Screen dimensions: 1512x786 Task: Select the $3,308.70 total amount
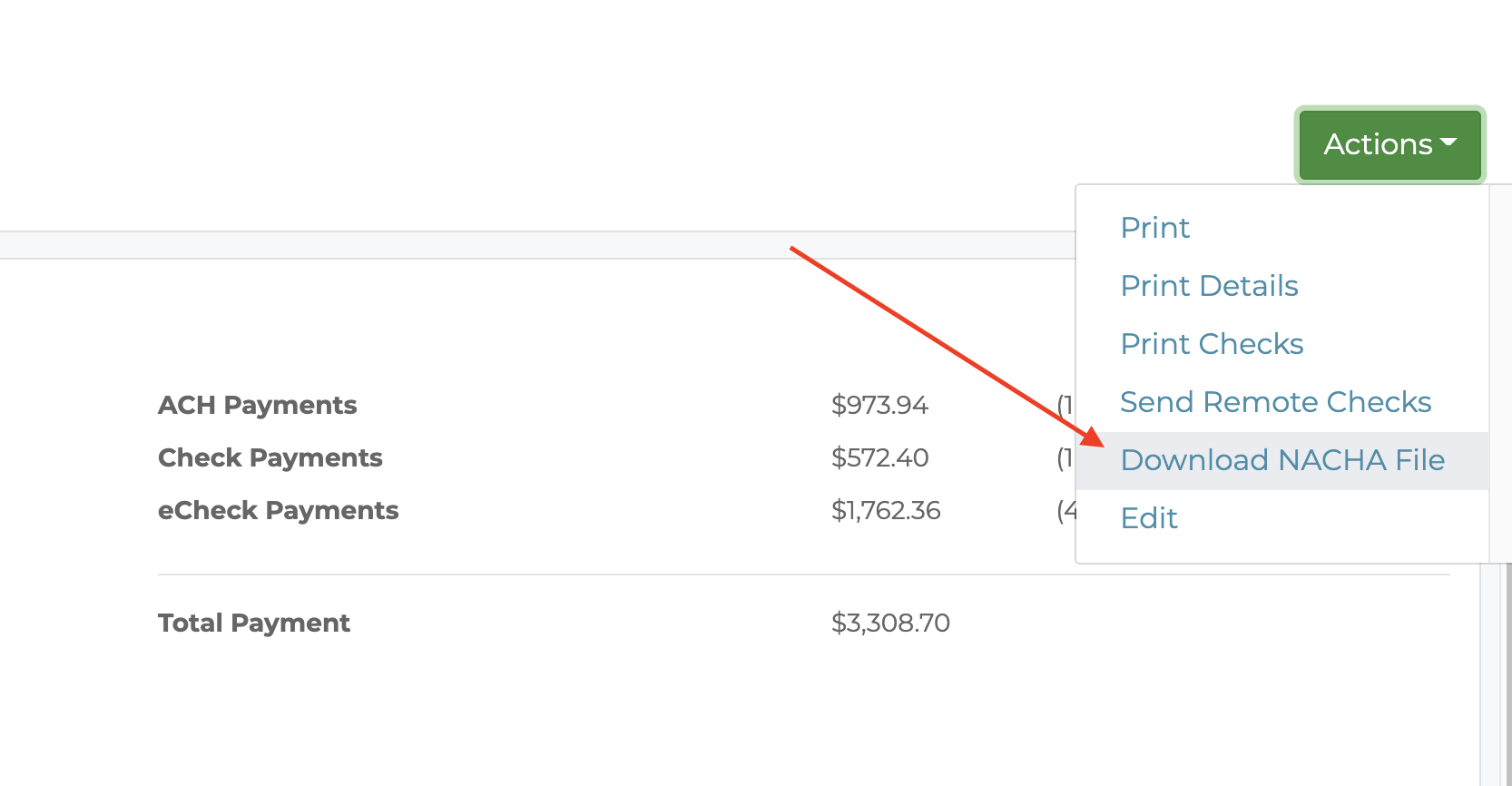coord(890,623)
